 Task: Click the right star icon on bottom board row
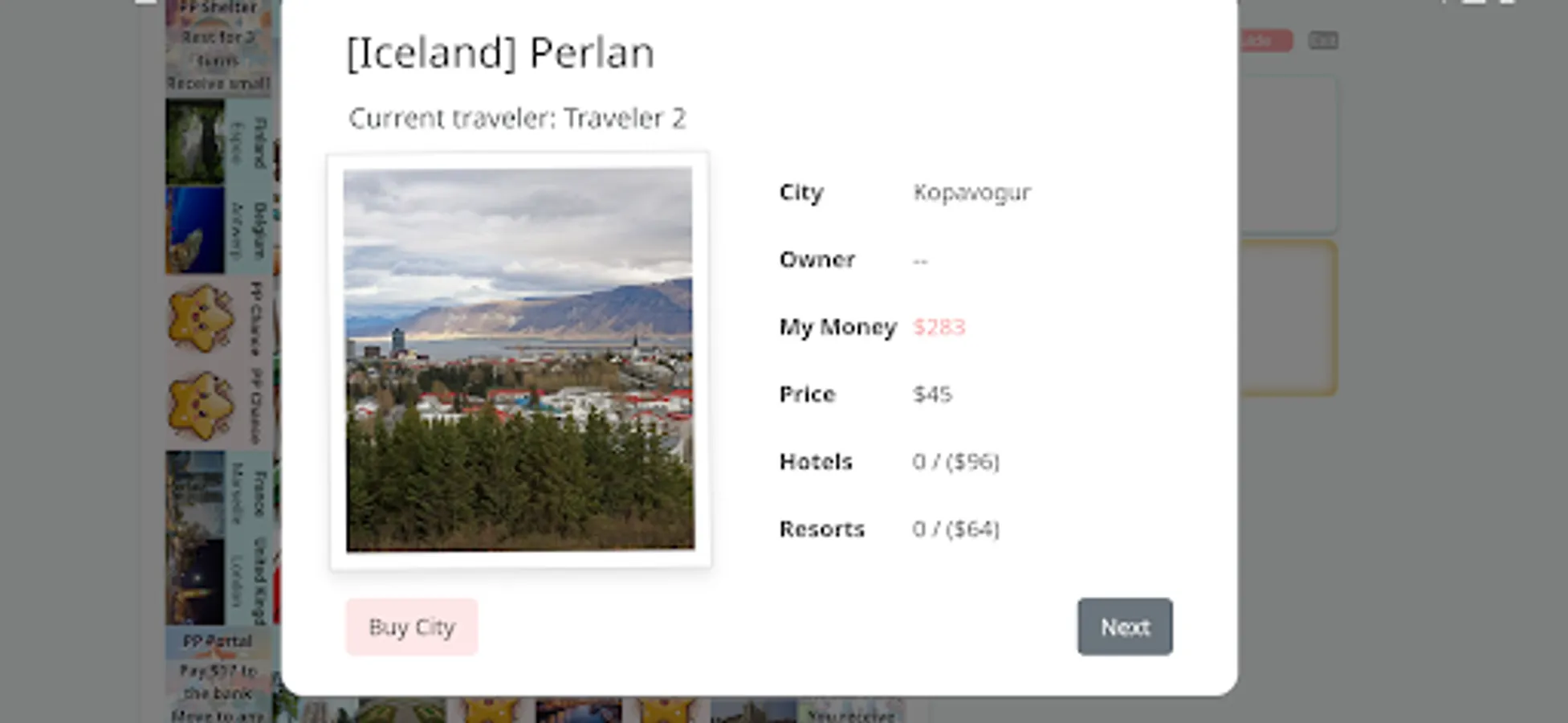666,711
